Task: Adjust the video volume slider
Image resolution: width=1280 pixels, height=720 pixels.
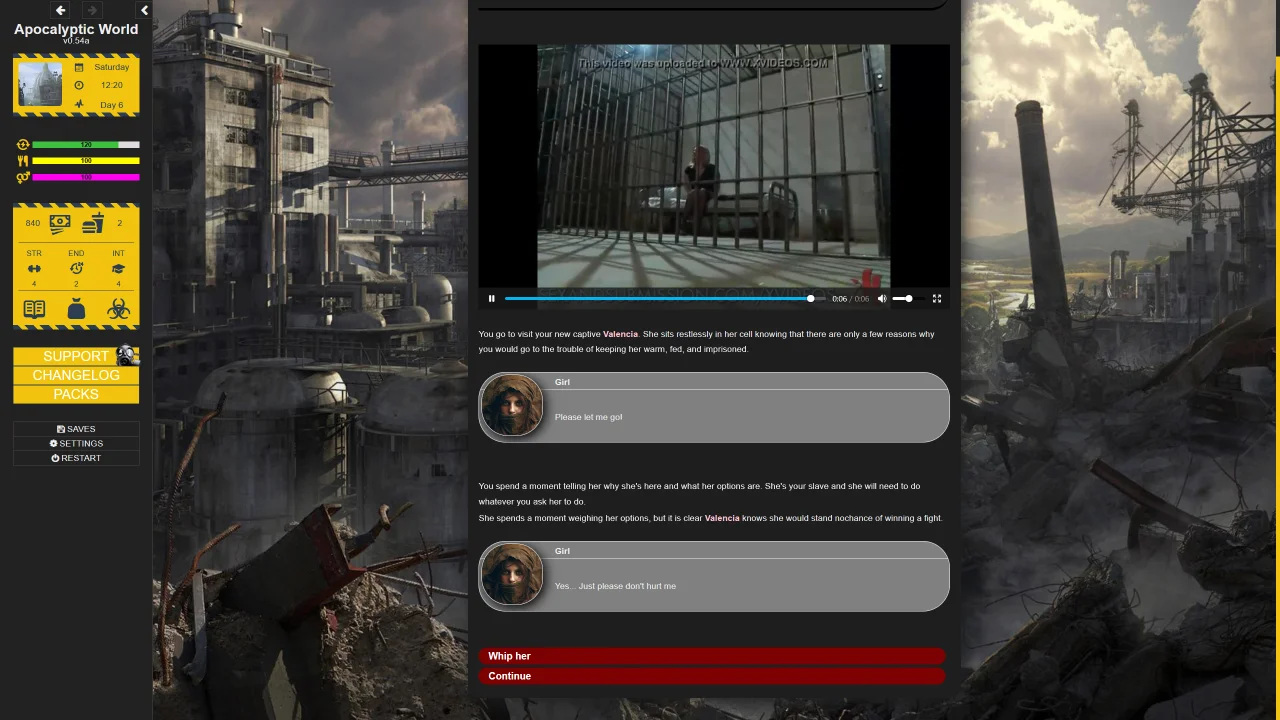Action: [x=902, y=298]
